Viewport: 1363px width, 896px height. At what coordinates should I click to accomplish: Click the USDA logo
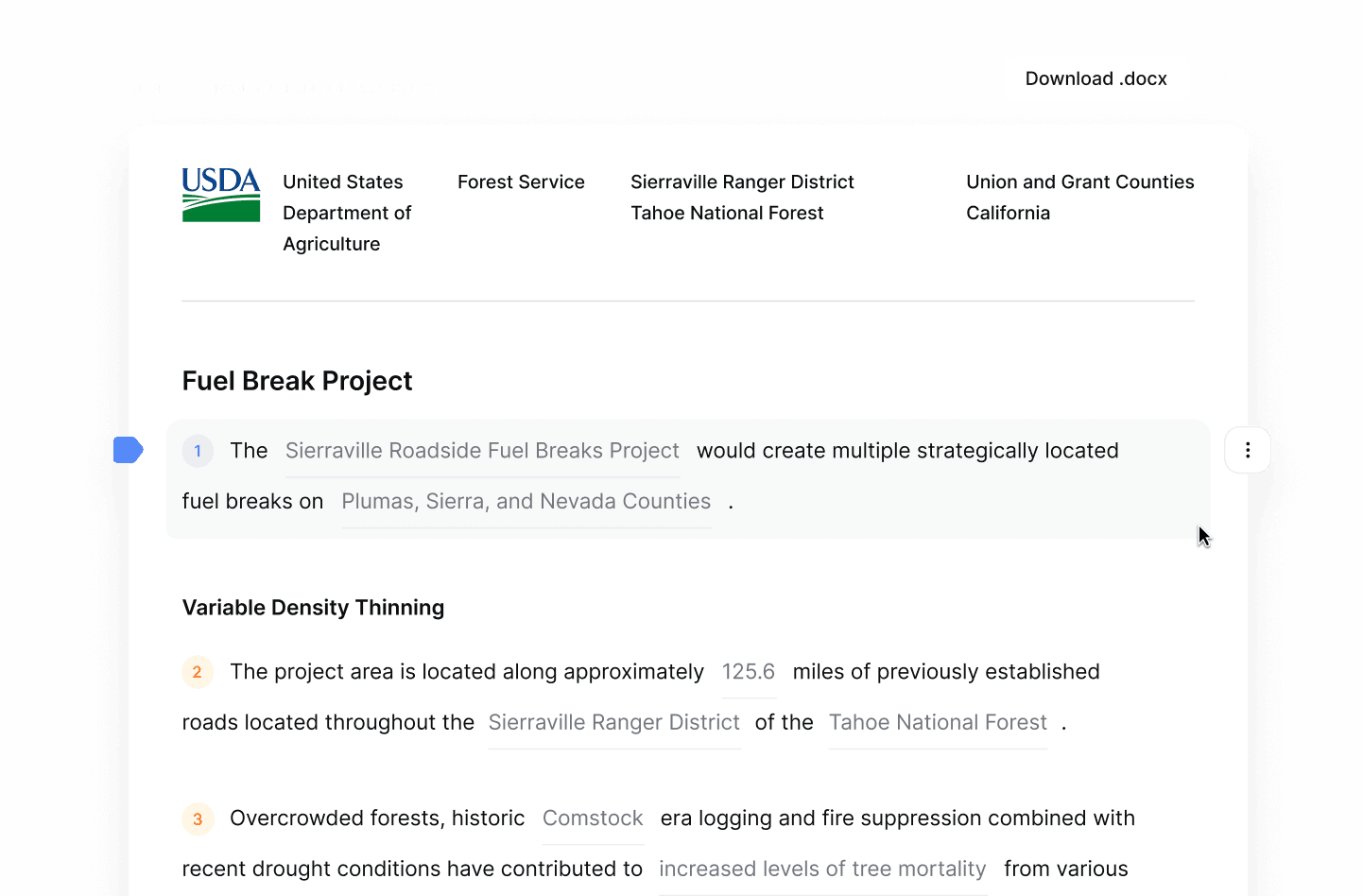pyautogui.click(x=221, y=195)
